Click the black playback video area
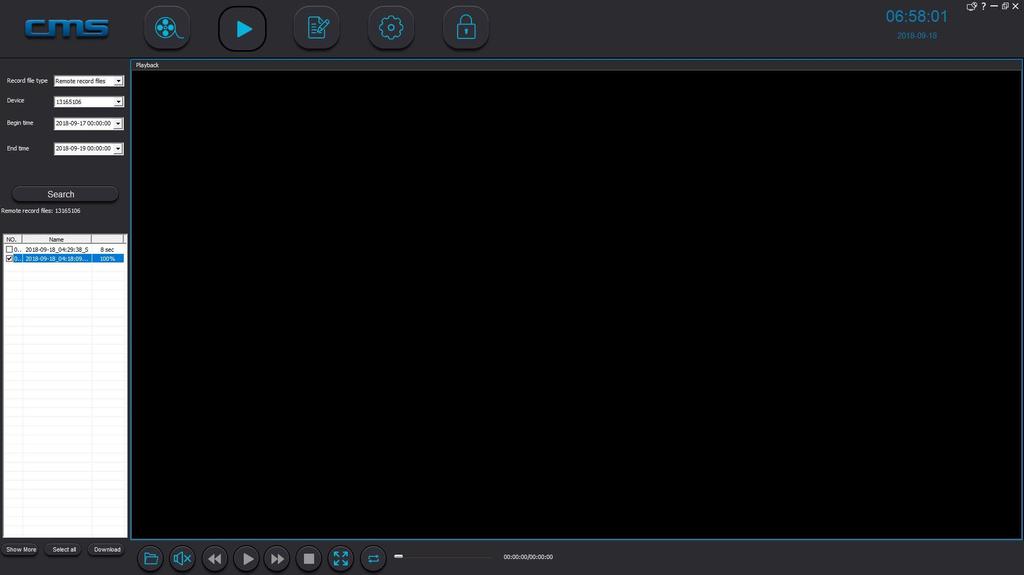The width and height of the screenshot is (1024, 575). tap(576, 304)
